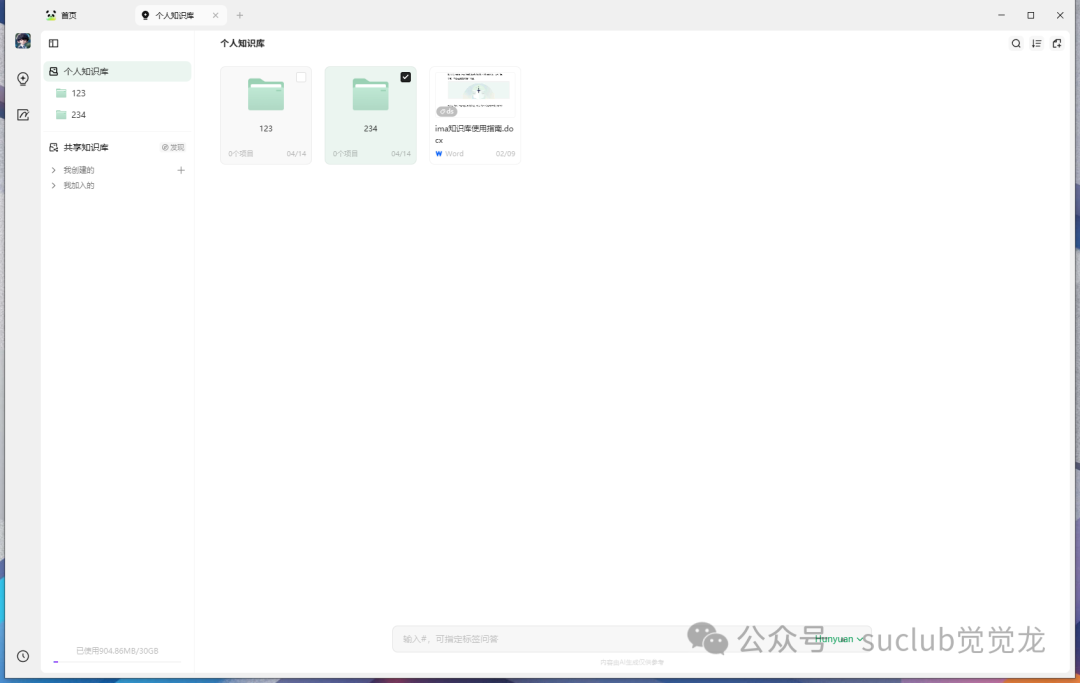Click folder icon of 234 in sidebar
Viewport: 1080px width, 683px height.
(61, 115)
